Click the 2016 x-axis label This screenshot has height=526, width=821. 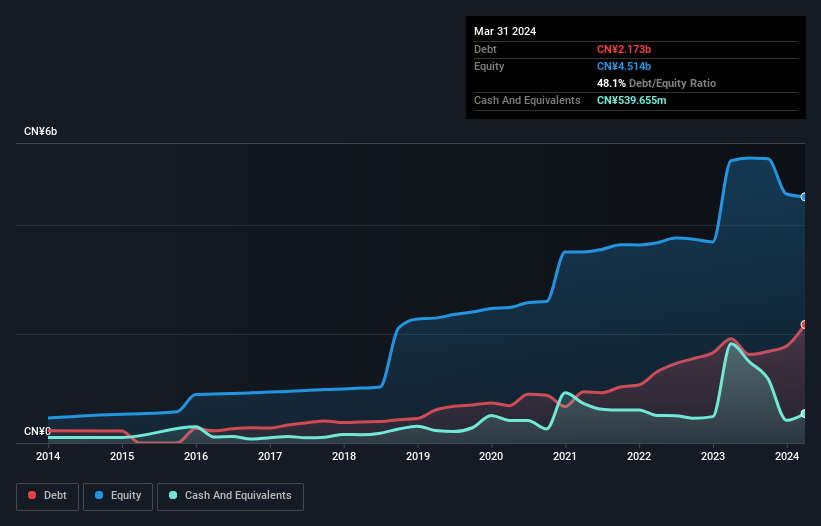click(x=196, y=456)
